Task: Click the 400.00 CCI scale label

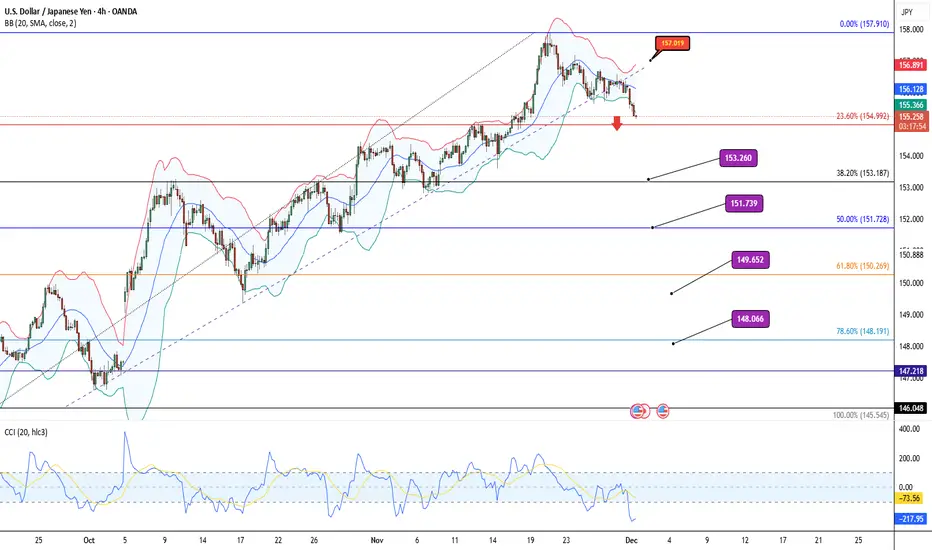Action: pyautogui.click(x=909, y=429)
